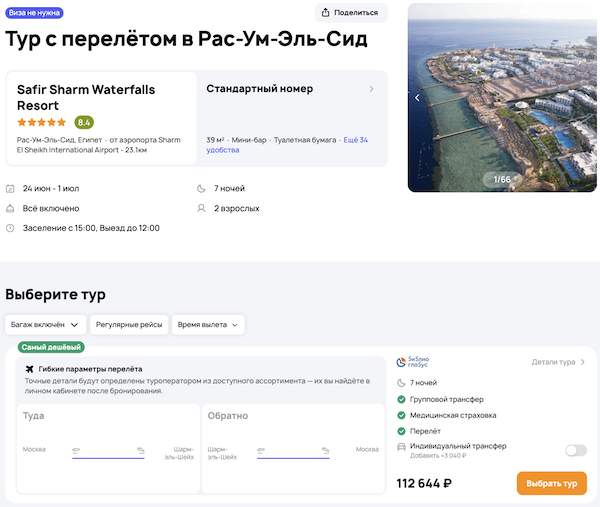Click the Поделиться share icon
The image size is (600, 507).
pyautogui.click(x=327, y=13)
